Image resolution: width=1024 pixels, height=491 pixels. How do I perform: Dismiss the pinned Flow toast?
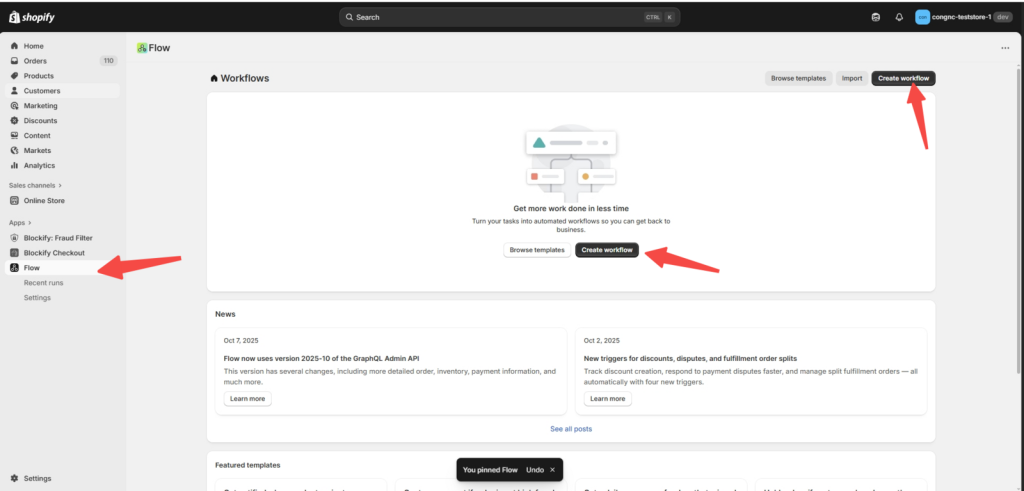[552, 470]
